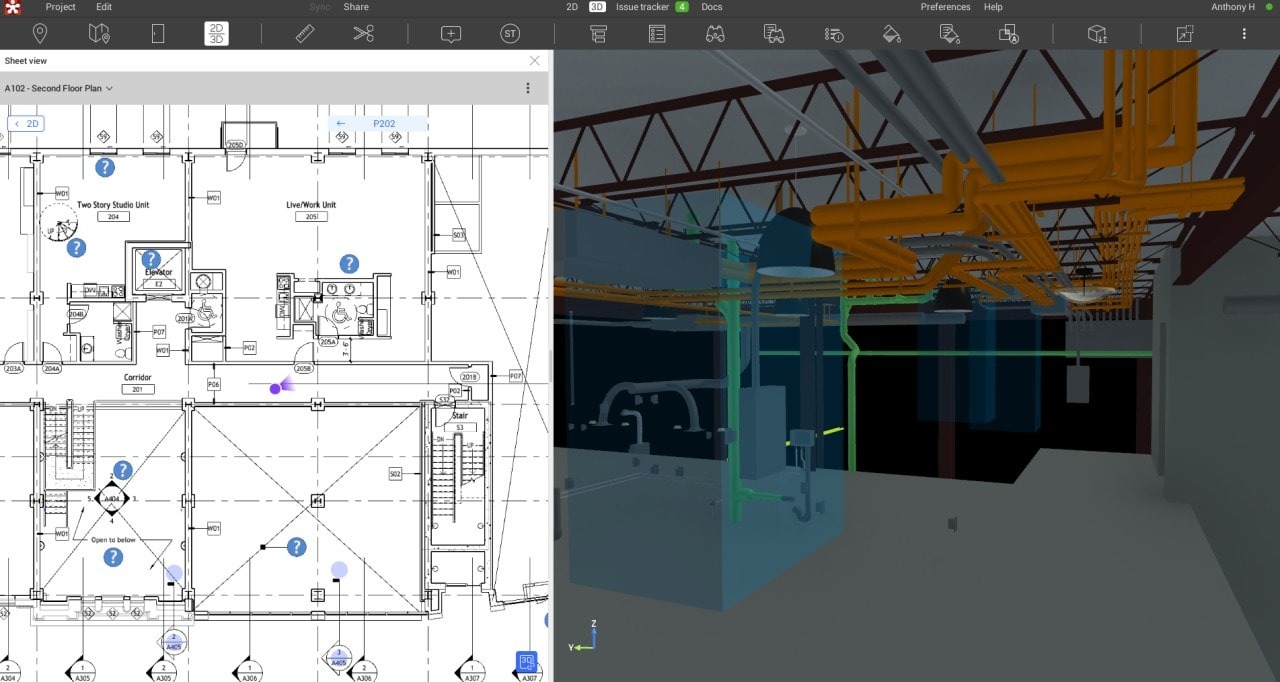
Task: Click the red Revizto logo
Action: pyautogui.click(x=11, y=7)
